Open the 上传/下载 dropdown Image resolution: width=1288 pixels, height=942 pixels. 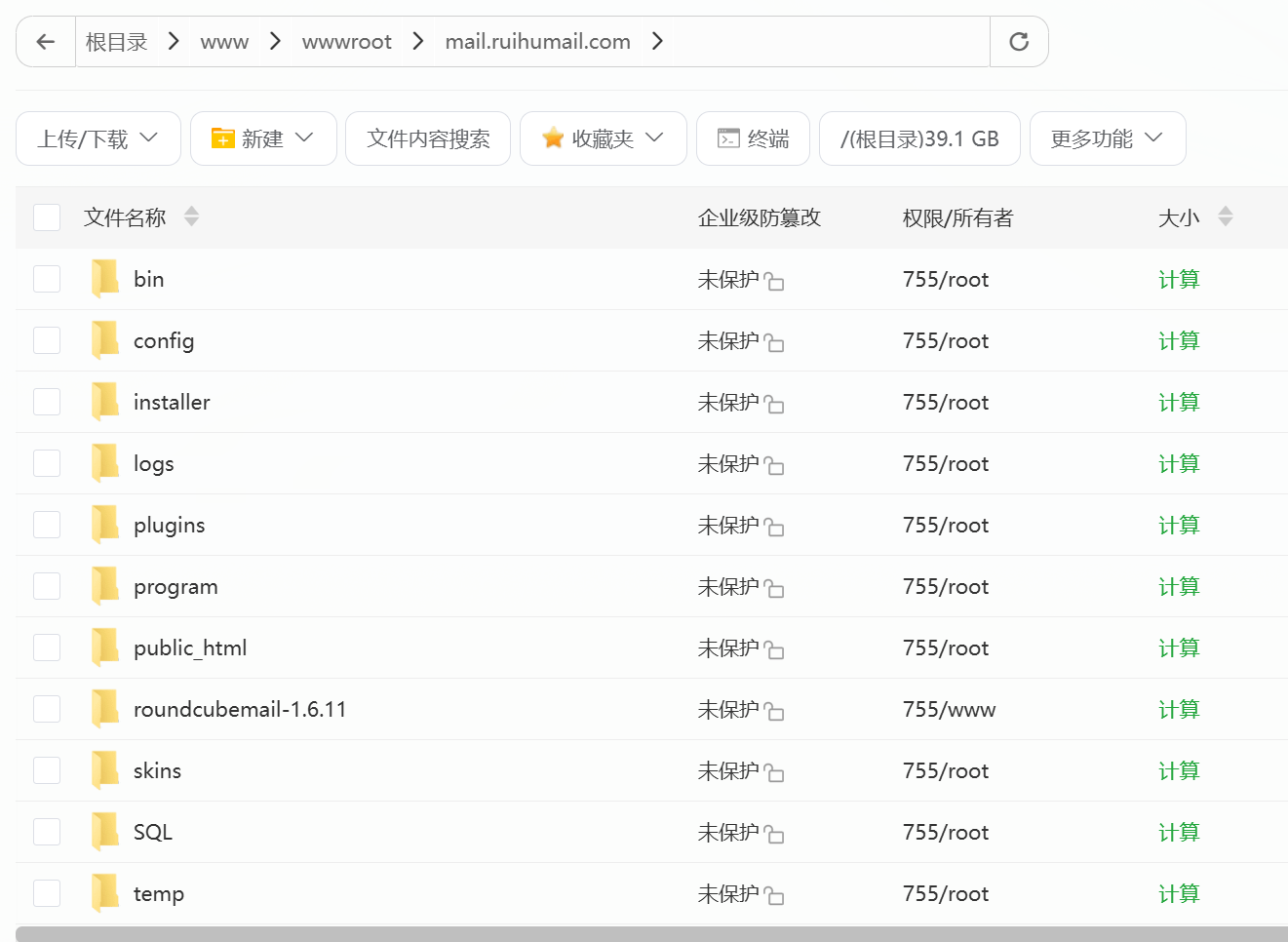click(x=98, y=138)
